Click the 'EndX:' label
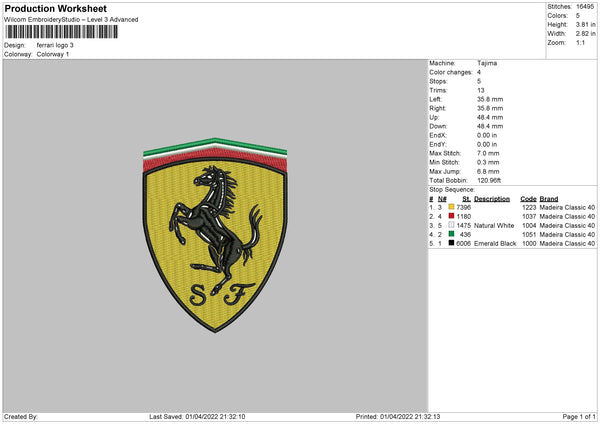The image size is (600, 424). [x=438, y=135]
